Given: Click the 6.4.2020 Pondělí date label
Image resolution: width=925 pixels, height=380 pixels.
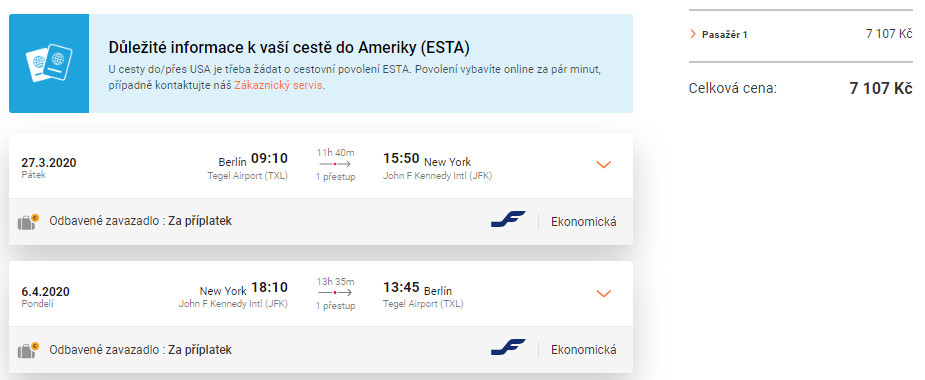Looking at the screenshot, I should (45, 296).
